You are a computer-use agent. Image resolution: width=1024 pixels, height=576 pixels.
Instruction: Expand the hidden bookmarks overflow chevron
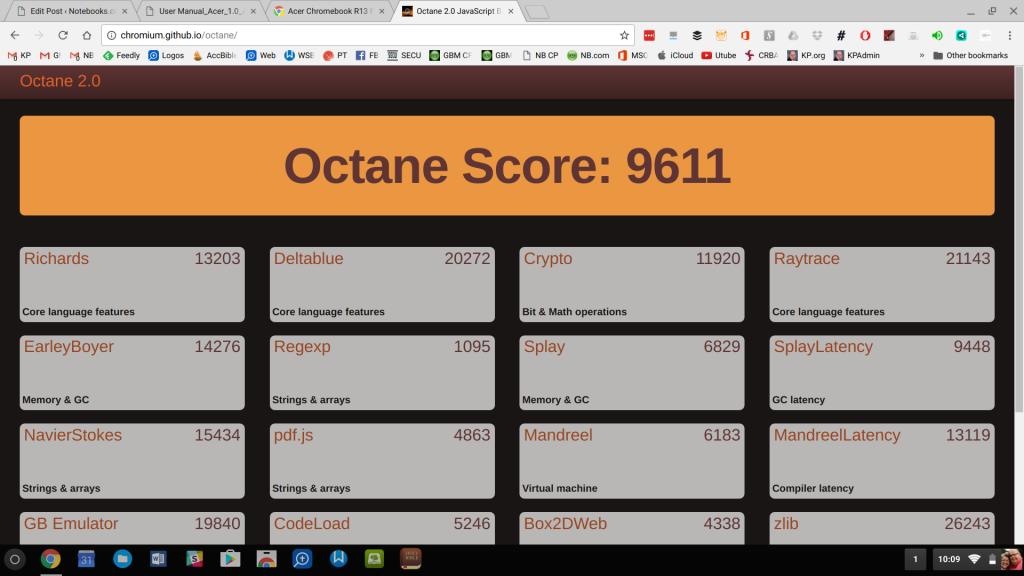tap(921, 56)
